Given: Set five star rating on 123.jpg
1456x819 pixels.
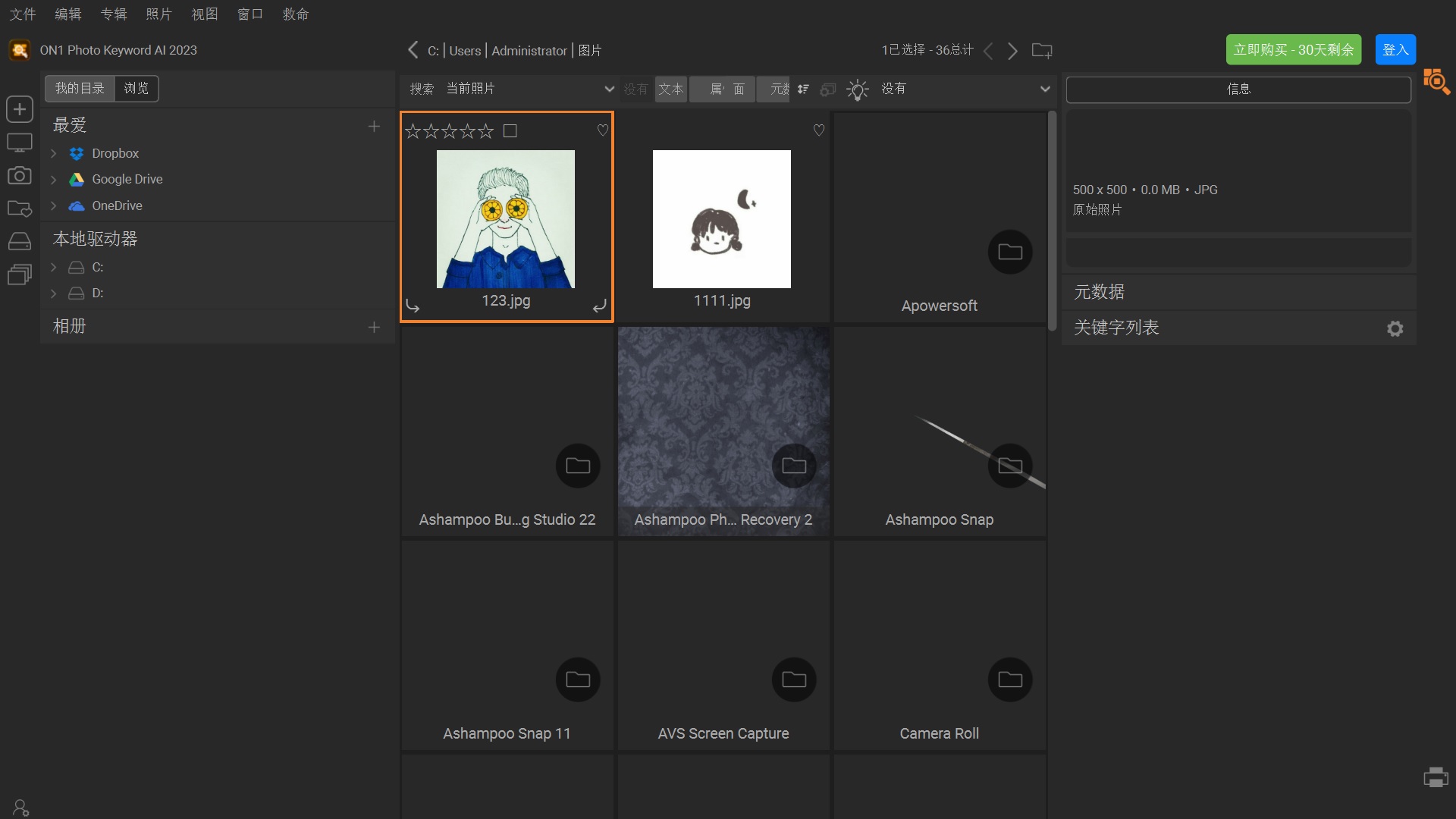Looking at the screenshot, I should 485,131.
